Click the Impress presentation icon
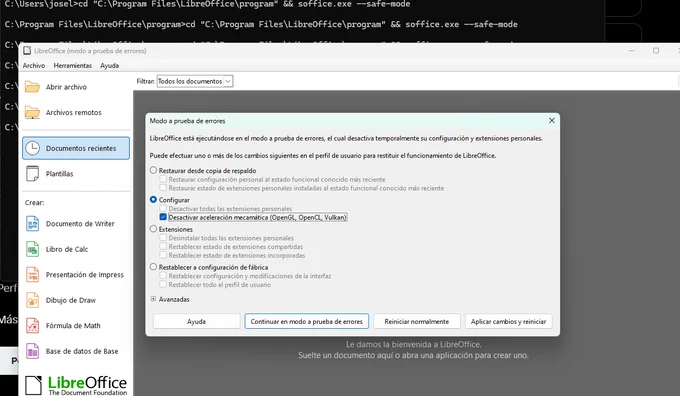 (32, 275)
